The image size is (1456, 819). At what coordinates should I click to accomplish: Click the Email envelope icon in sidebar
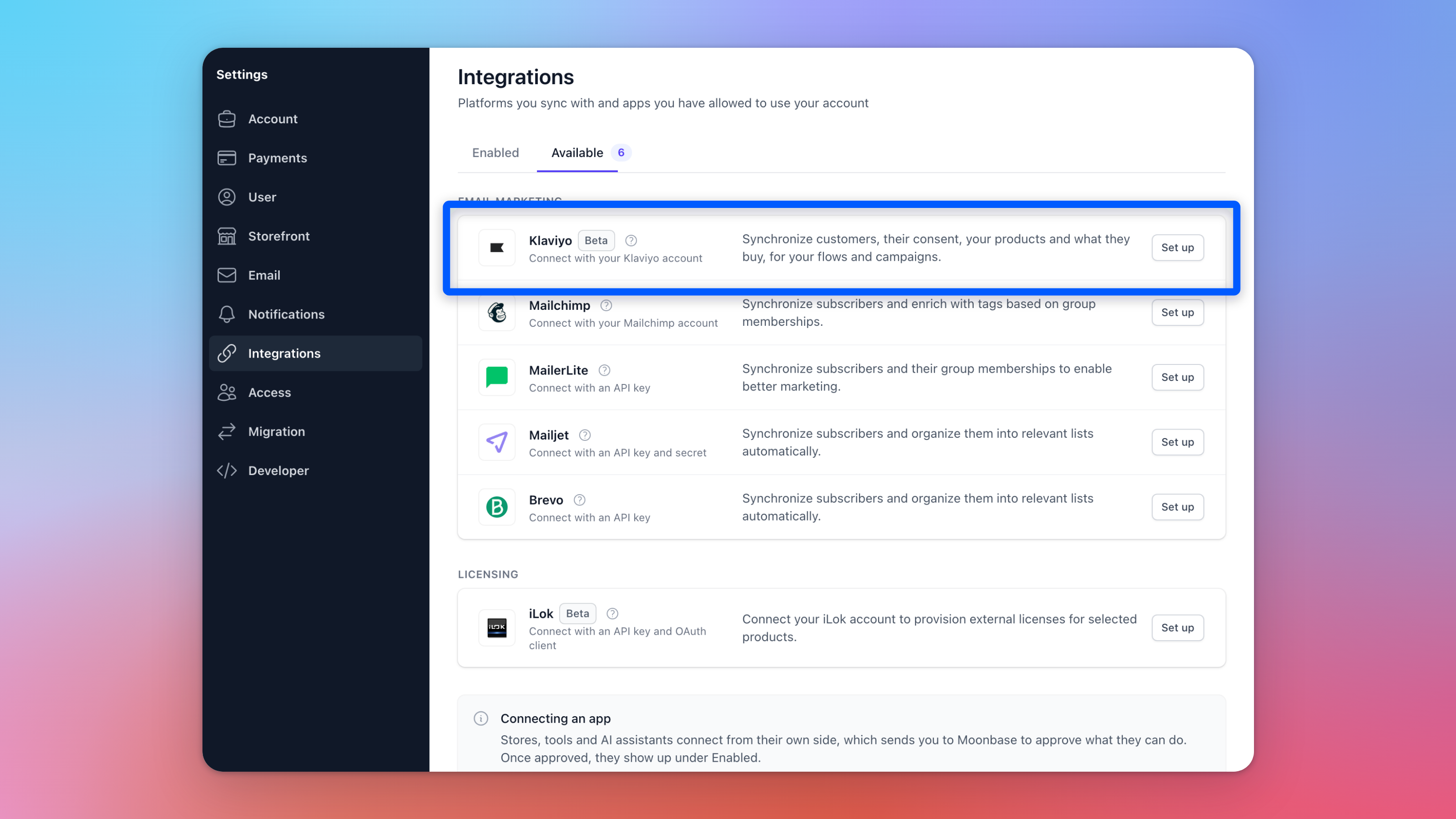pos(227,275)
